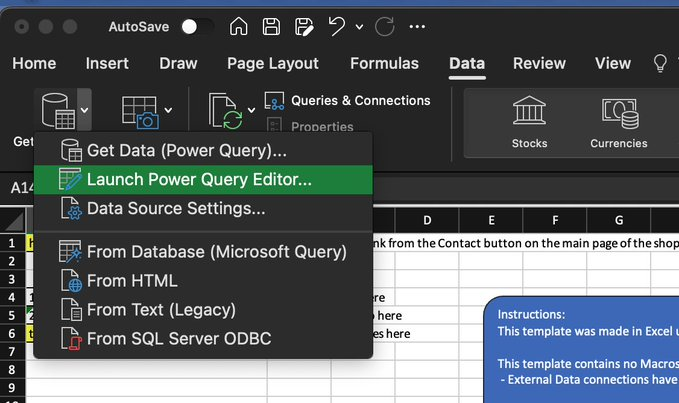Toggle the AutoSave switch
Screen dimensions: 679x403
pyautogui.click(x=197, y=27)
